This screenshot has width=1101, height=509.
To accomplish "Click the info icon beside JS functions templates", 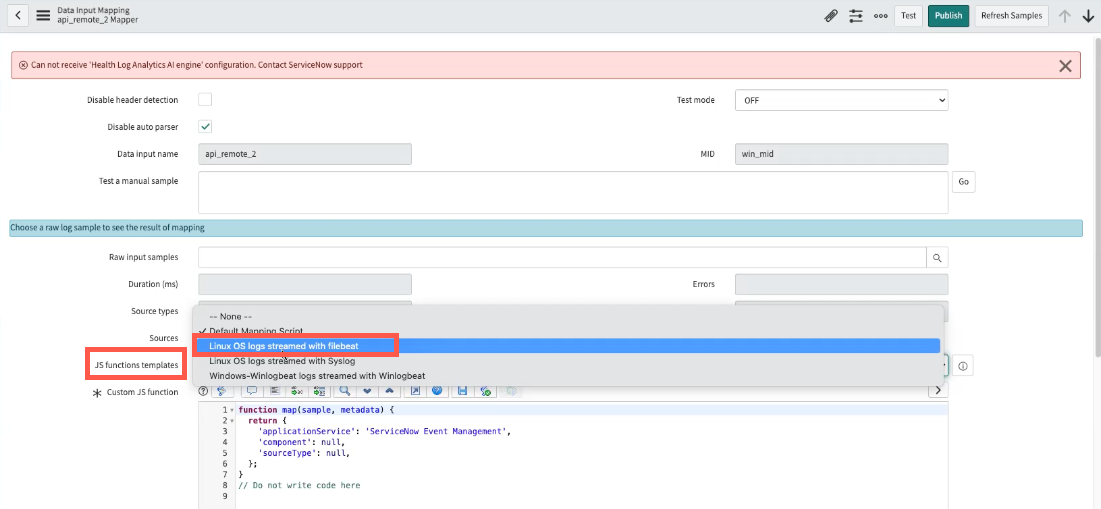I will (963, 366).
